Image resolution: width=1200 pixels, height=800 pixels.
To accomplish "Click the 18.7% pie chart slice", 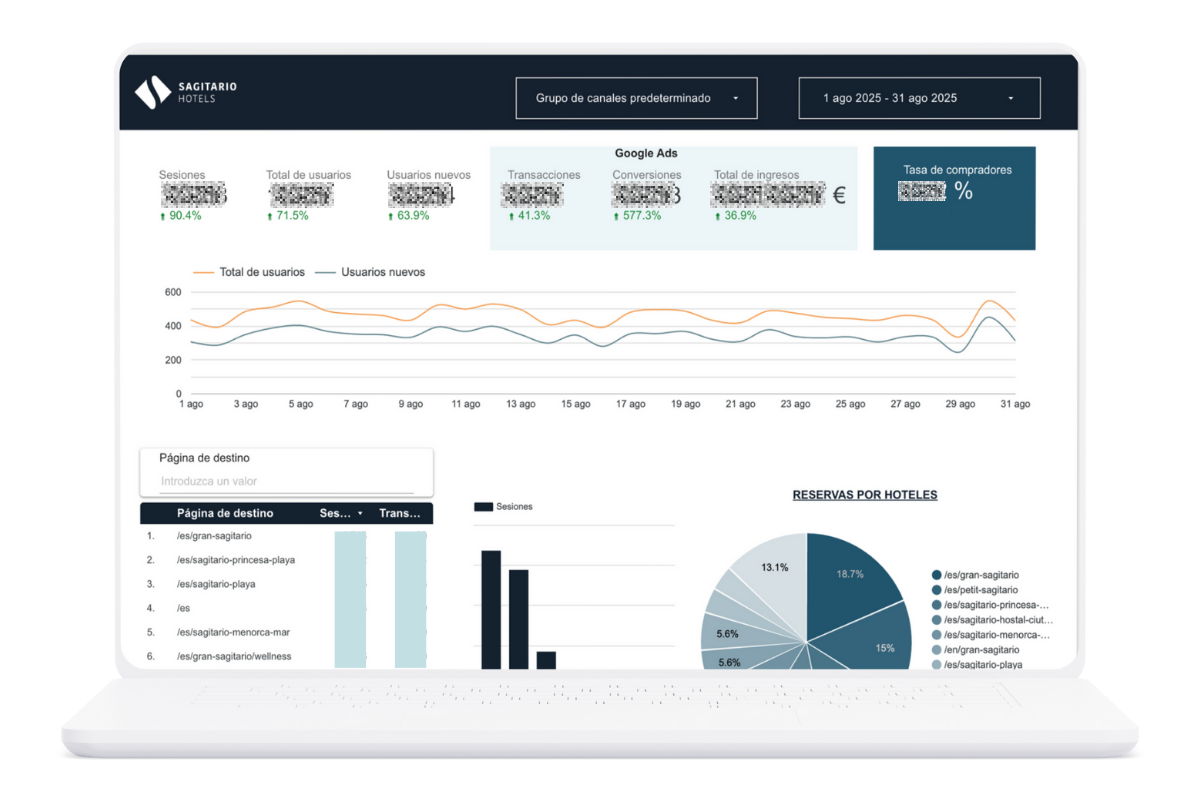I will 849,578.
